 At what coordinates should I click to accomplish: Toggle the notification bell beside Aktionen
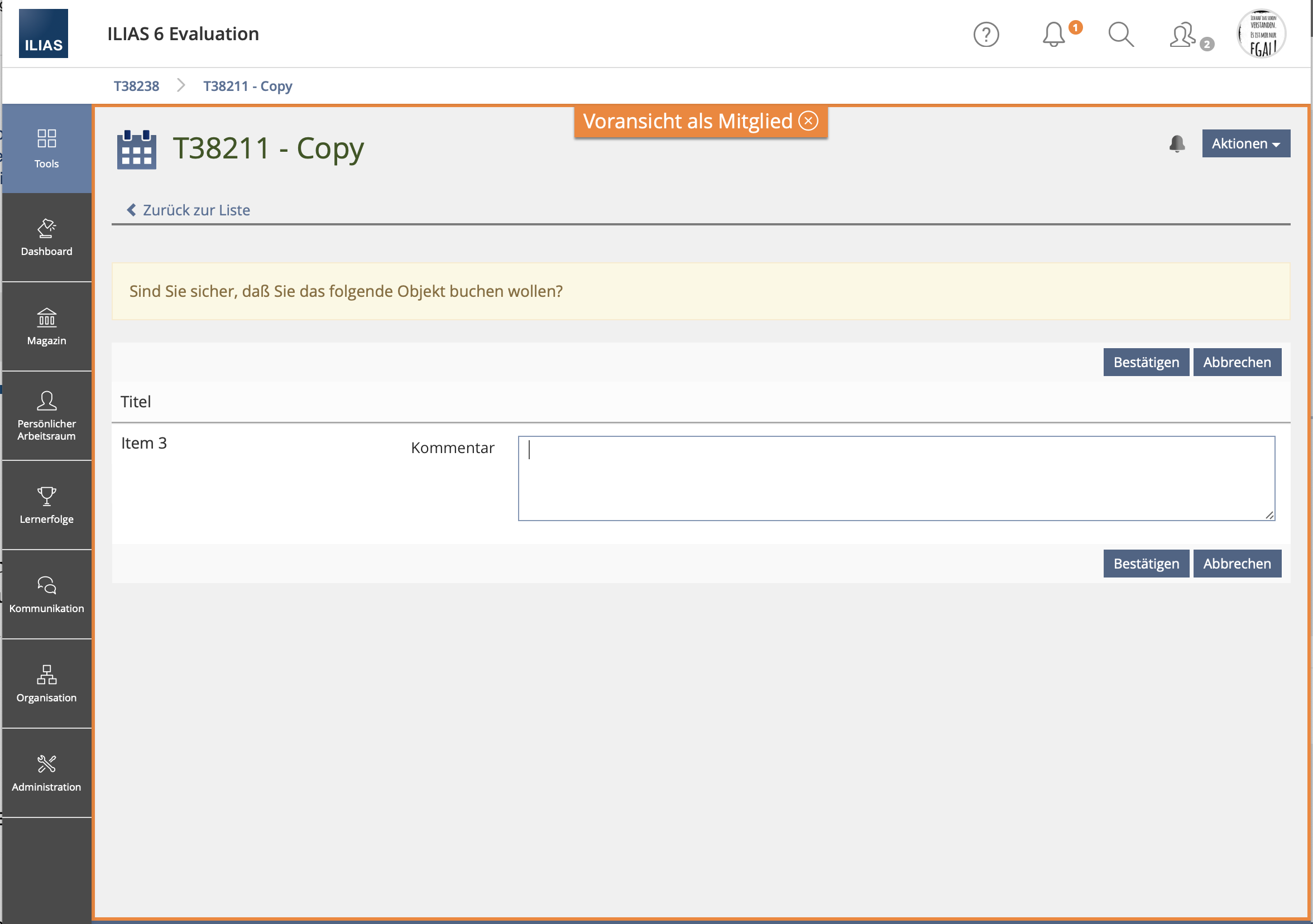click(x=1177, y=143)
